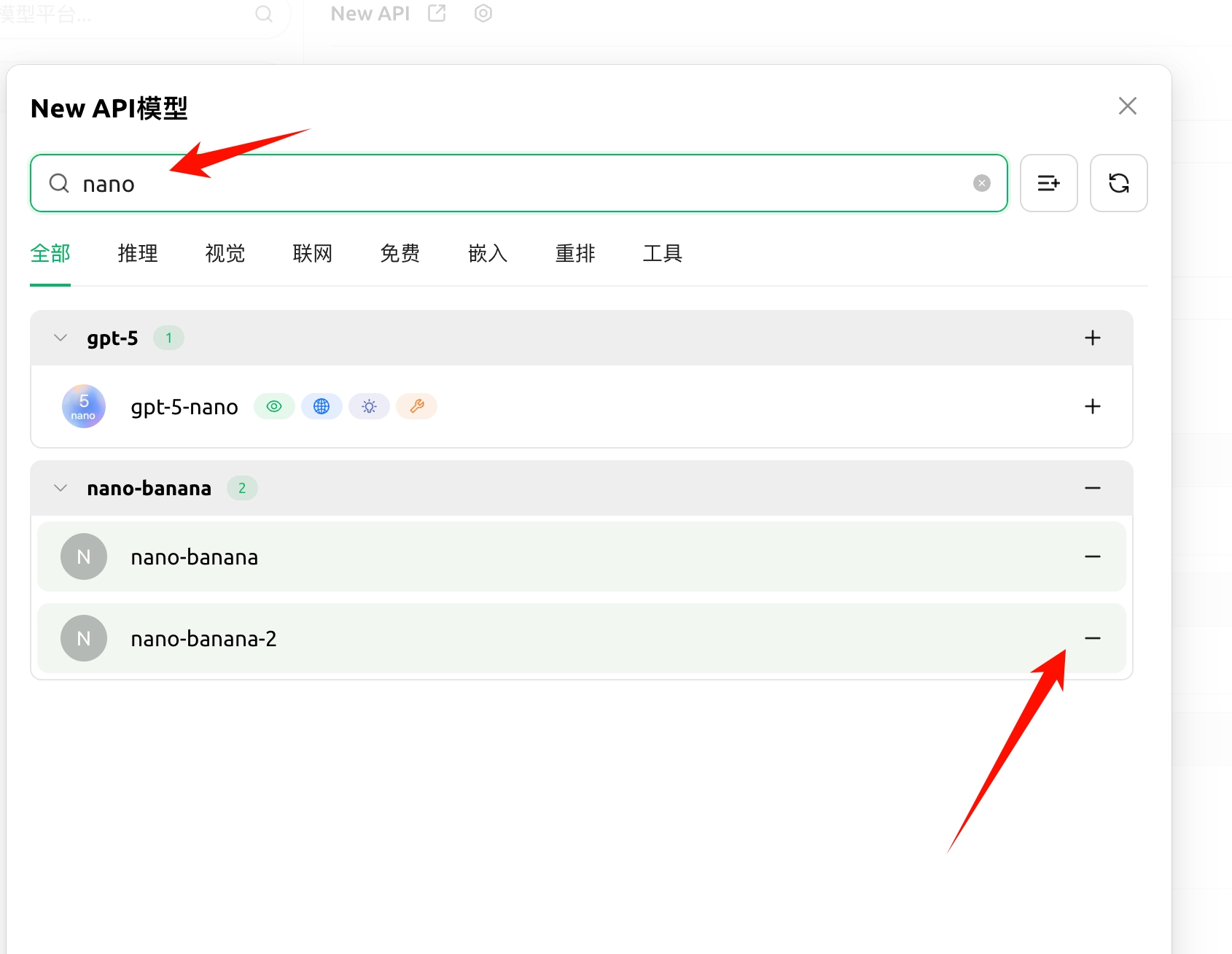Click the vision eye icon on gpt-5-nano
Viewport: 1232px width, 954px height.
click(x=273, y=406)
